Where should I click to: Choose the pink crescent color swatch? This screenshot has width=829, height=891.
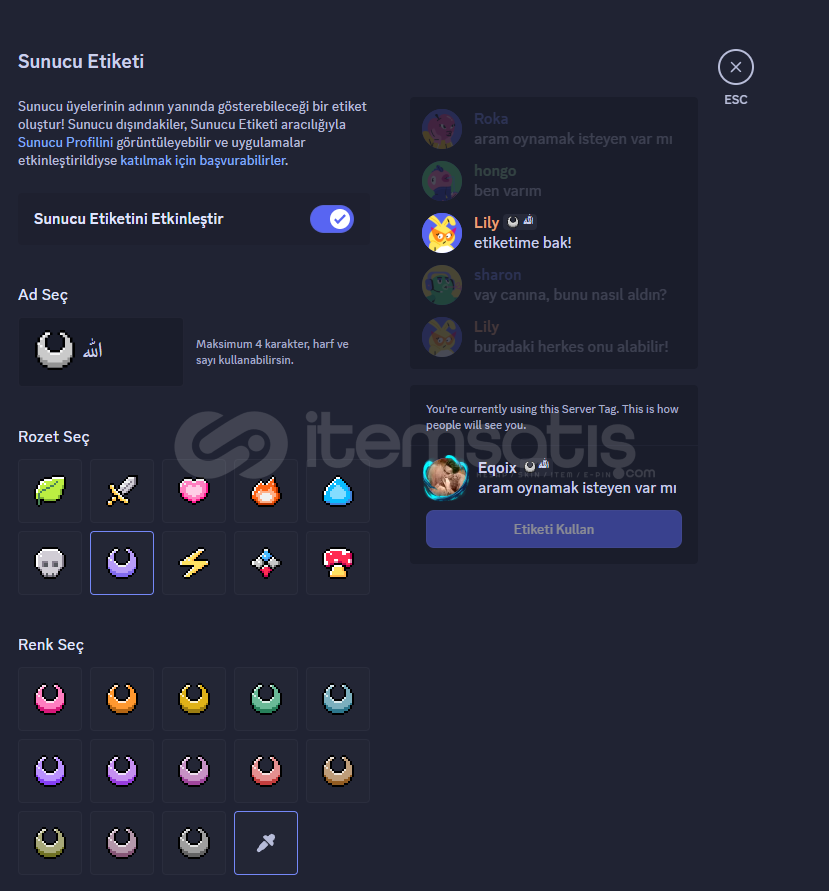click(50, 699)
